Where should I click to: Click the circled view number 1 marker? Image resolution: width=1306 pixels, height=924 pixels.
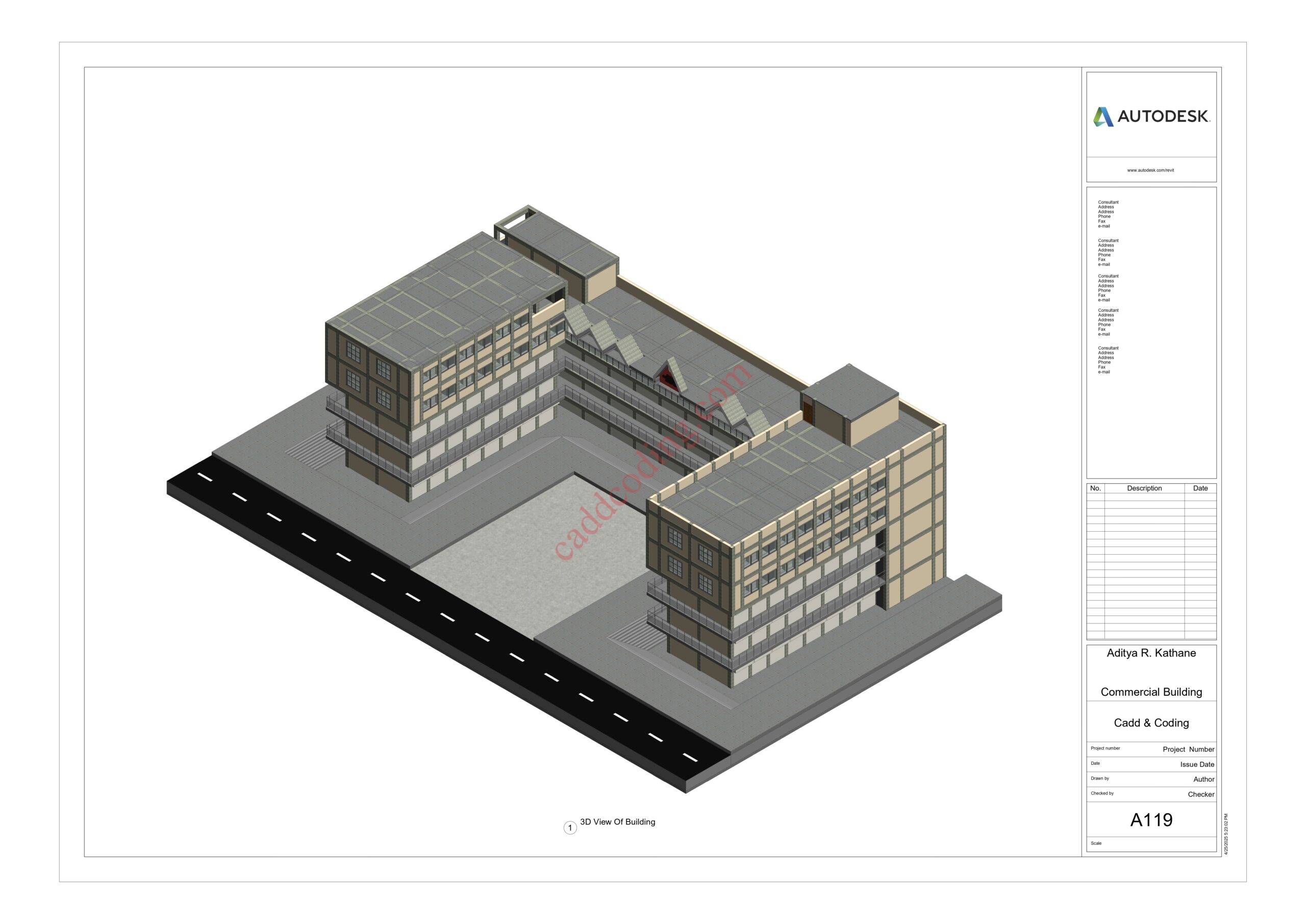tap(570, 828)
